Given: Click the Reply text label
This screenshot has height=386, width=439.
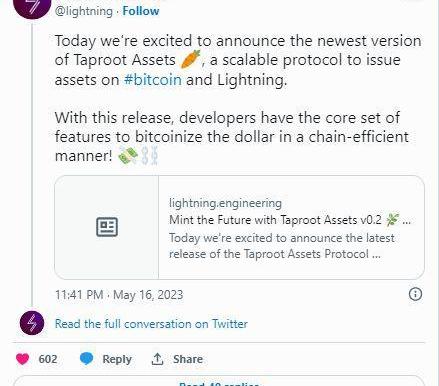Looking at the screenshot, I should [117, 359].
